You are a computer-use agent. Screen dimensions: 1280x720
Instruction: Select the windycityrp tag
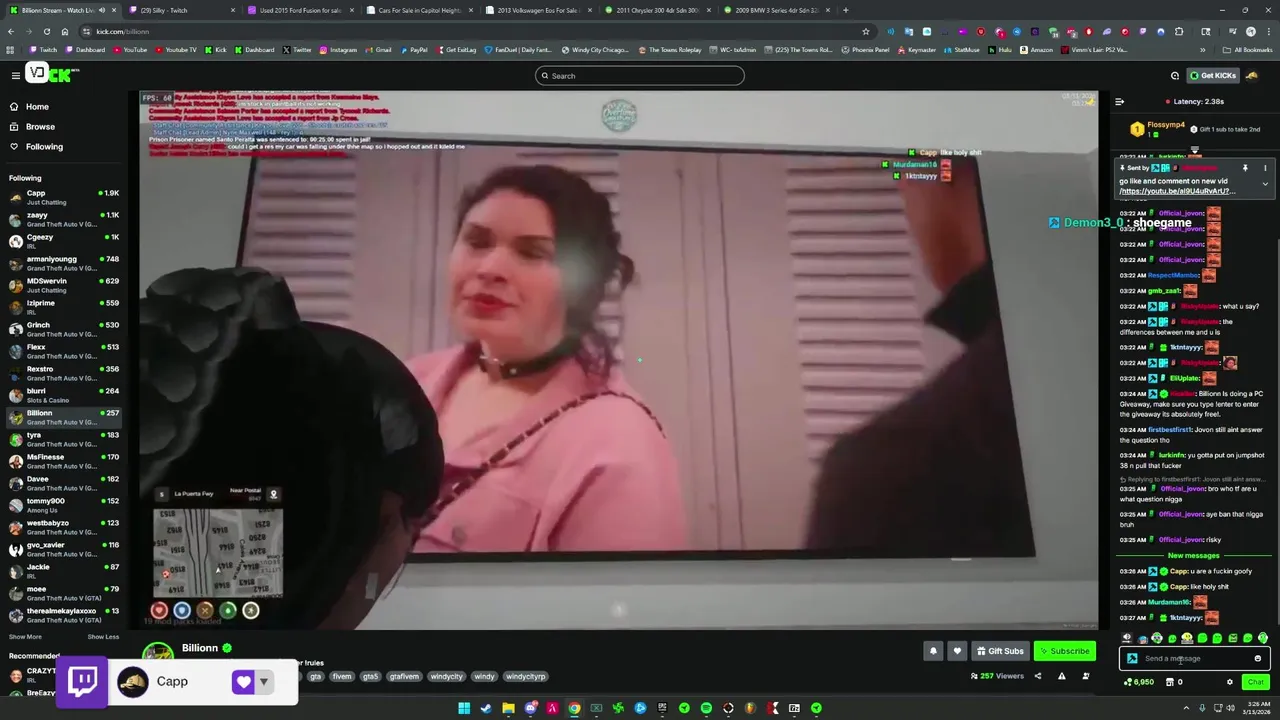click(x=525, y=676)
